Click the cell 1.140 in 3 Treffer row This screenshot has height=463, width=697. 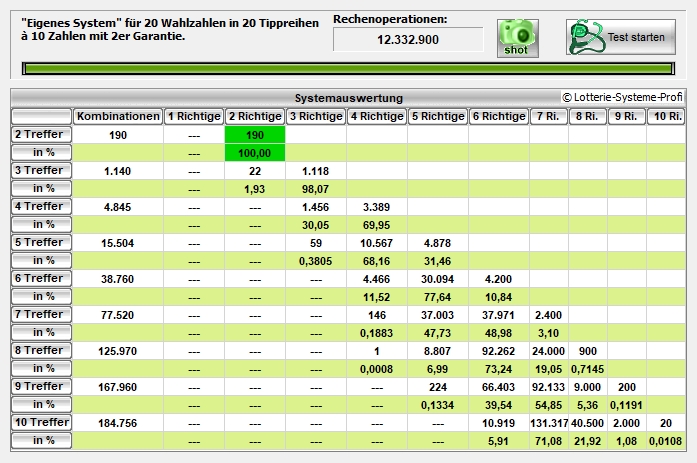[x=117, y=171]
